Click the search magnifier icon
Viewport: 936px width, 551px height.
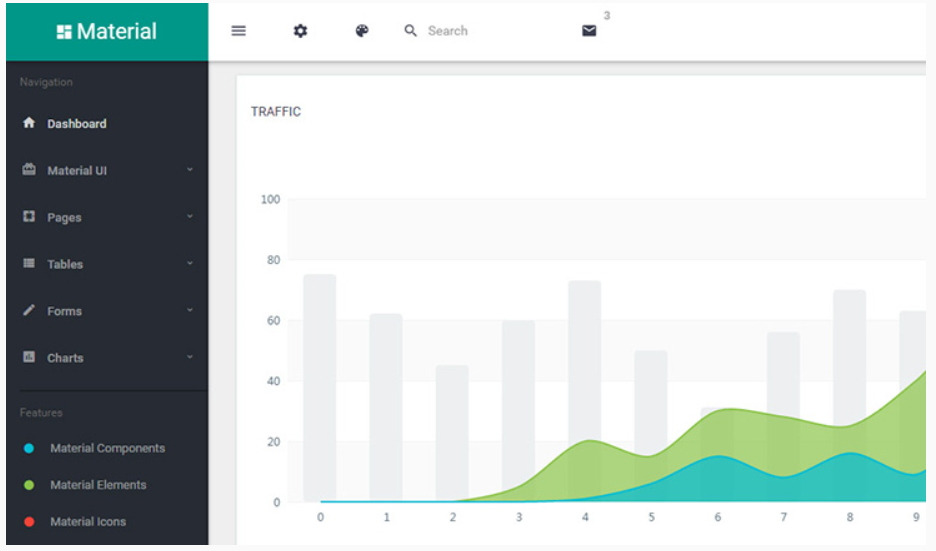click(x=410, y=30)
